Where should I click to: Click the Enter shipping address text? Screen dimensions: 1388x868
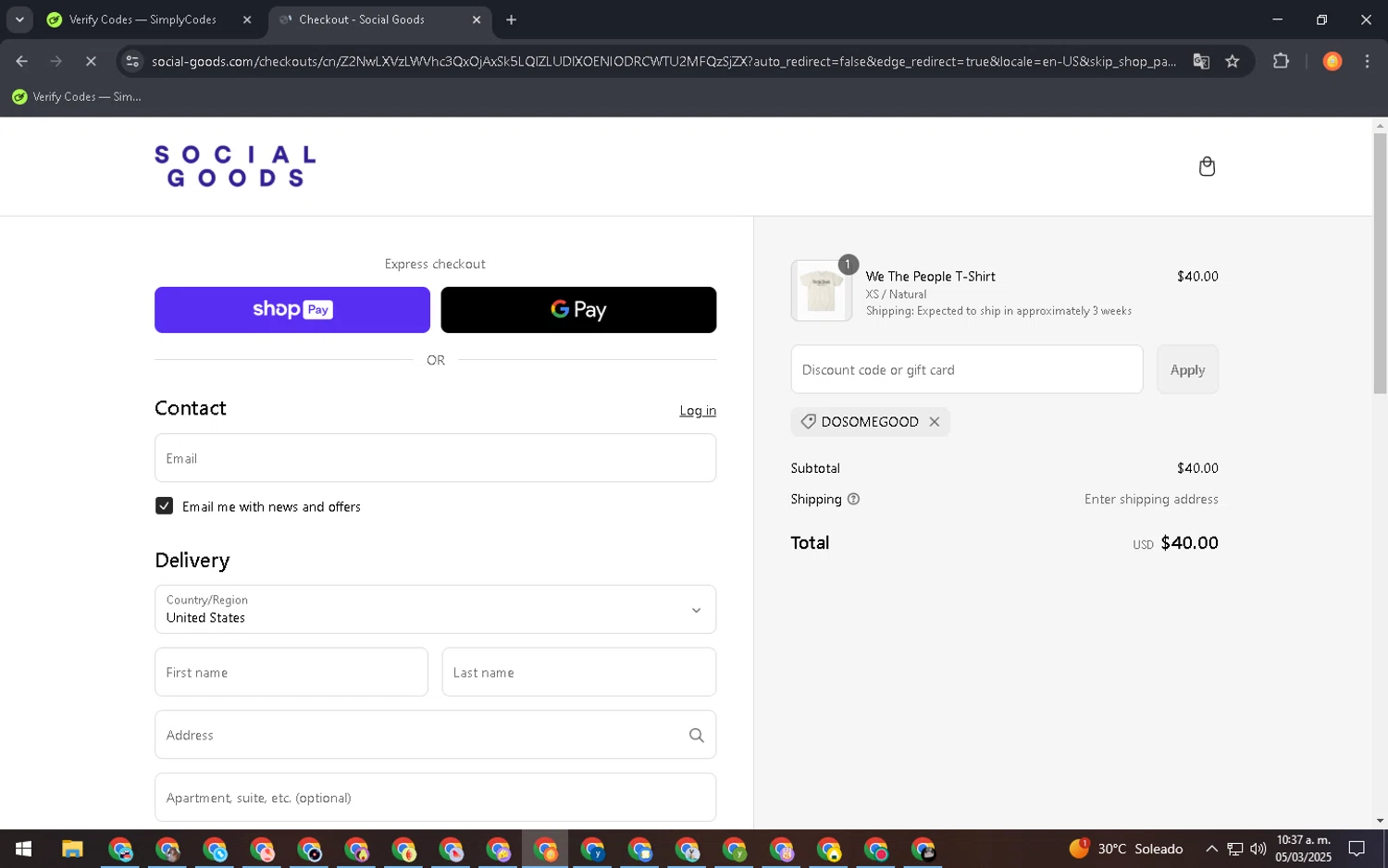1151,499
